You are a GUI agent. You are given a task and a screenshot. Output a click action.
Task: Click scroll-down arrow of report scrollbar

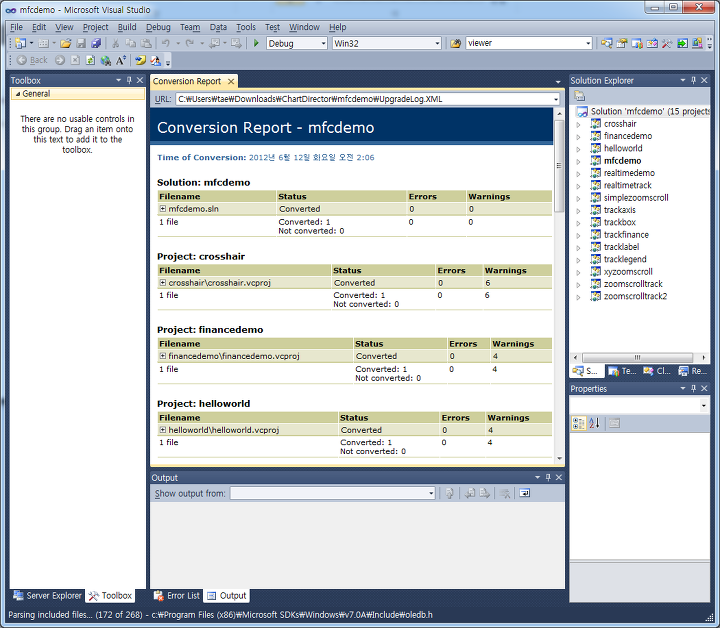click(559, 458)
